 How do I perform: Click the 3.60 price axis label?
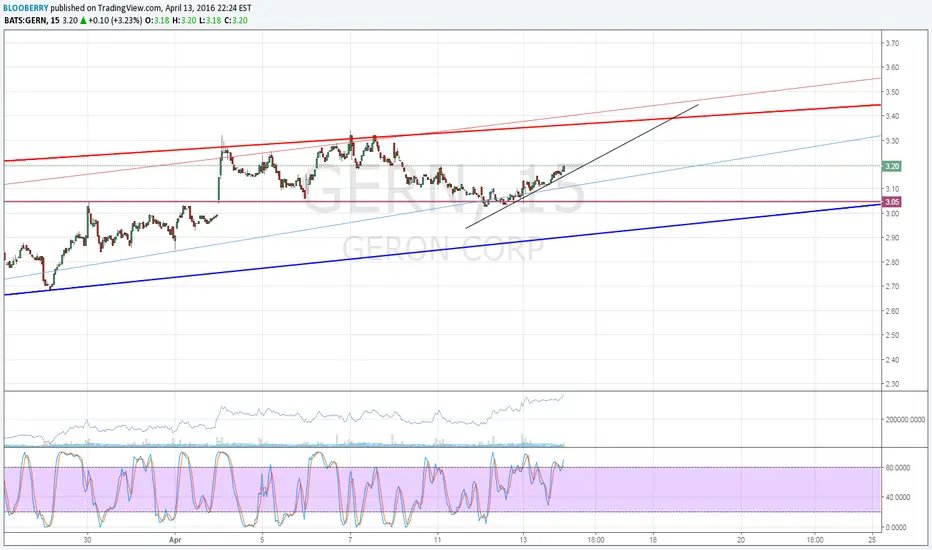pyautogui.click(x=892, y=67)
